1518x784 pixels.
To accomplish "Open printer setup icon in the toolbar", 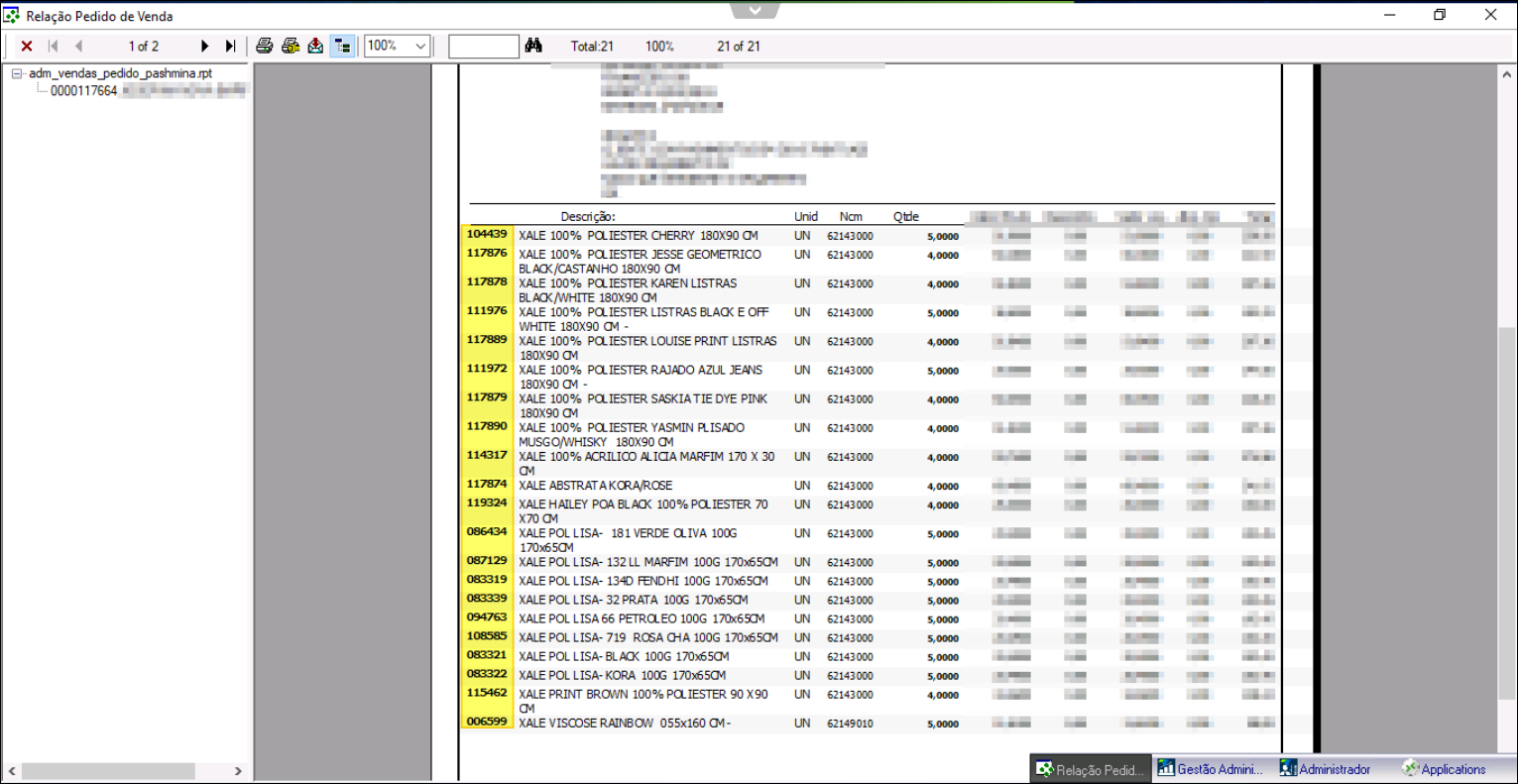I will pos(291,46).
